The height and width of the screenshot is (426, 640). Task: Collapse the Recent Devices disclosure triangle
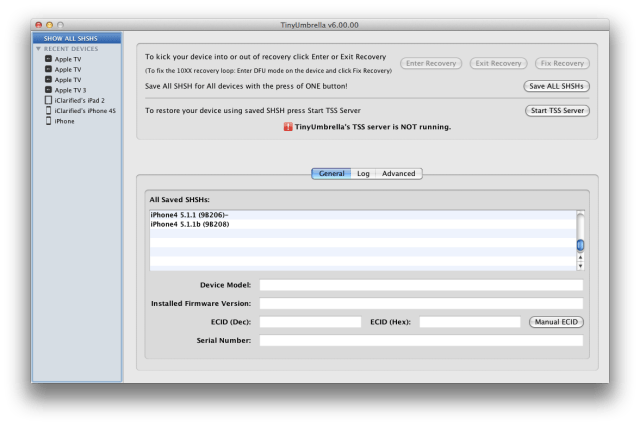tap(38, 48)
